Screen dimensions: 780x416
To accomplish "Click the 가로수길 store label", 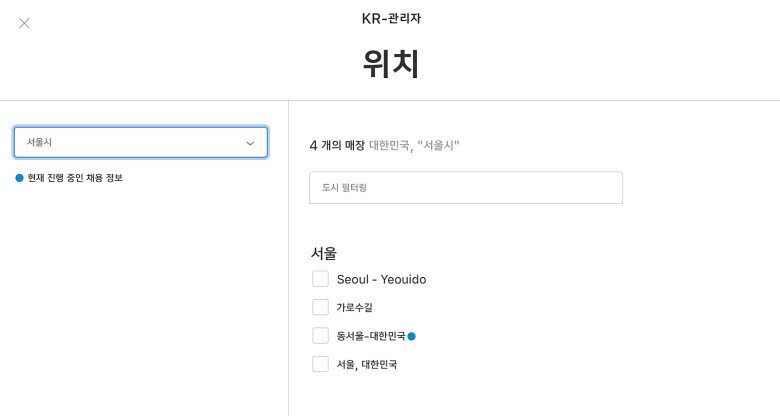I will pyautogui.click(x=355, y=307).
